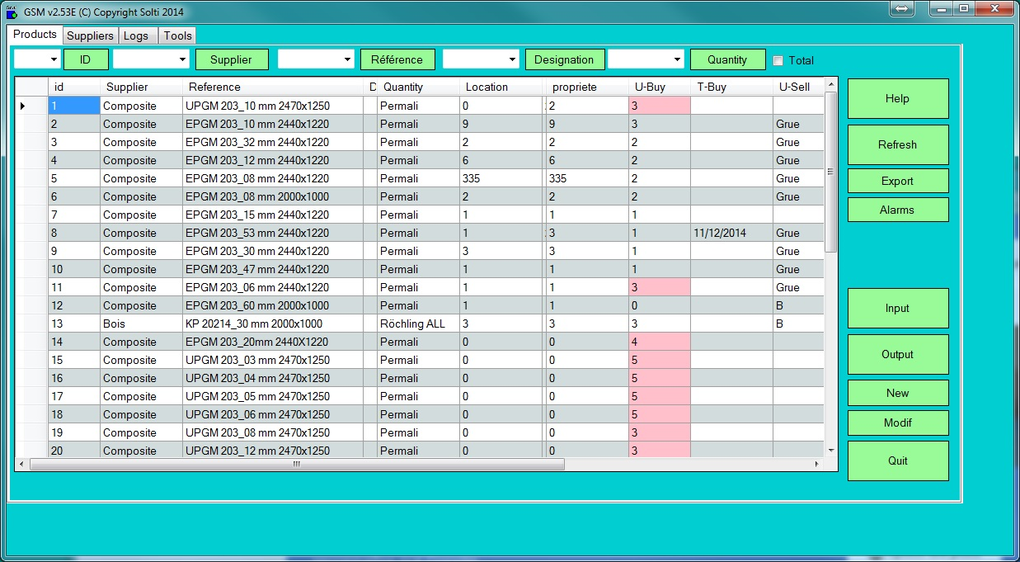The height and width of the screenshot is (562, 1020).
Task: Click the row selector arrow beside row 1
Action: (x=23, y=106)
